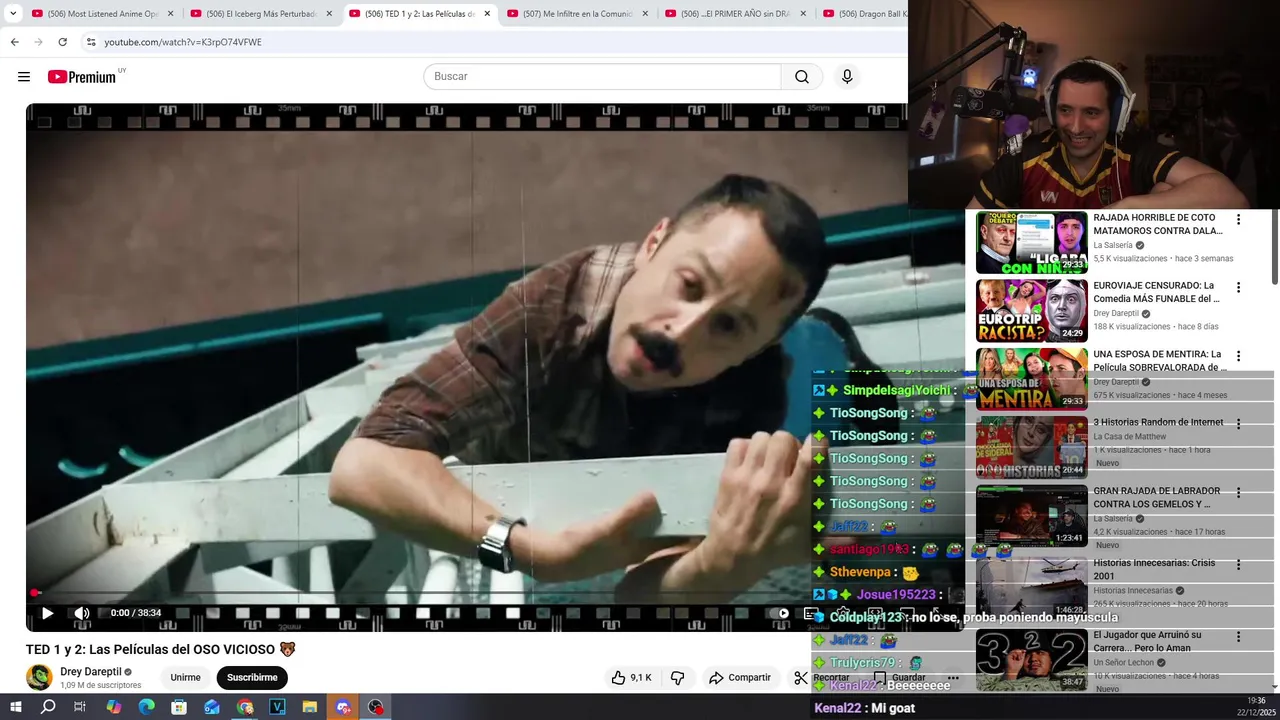Click the address bar URL youtube.com/watch
1280x720 pixels.
click(x=183, y=42)
